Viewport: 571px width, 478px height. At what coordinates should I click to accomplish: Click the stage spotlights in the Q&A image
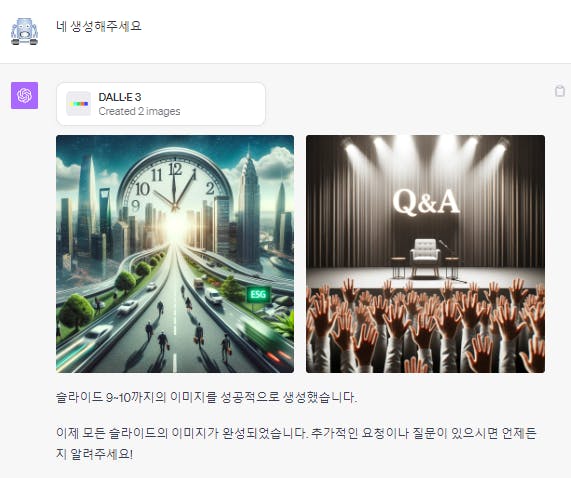[x=425, y=146]
